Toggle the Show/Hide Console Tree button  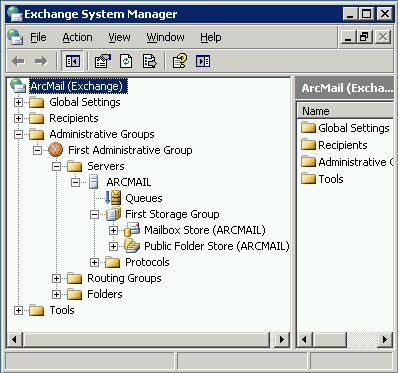point(72,61)
